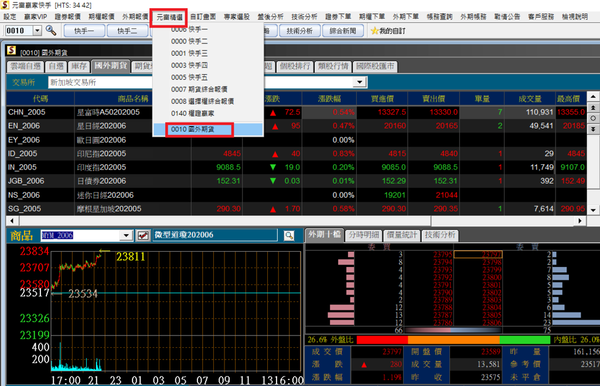The height and width of the screenshot is (386, 600).
Task: Open the 專家選股 menu
Action: coord(237,17)
